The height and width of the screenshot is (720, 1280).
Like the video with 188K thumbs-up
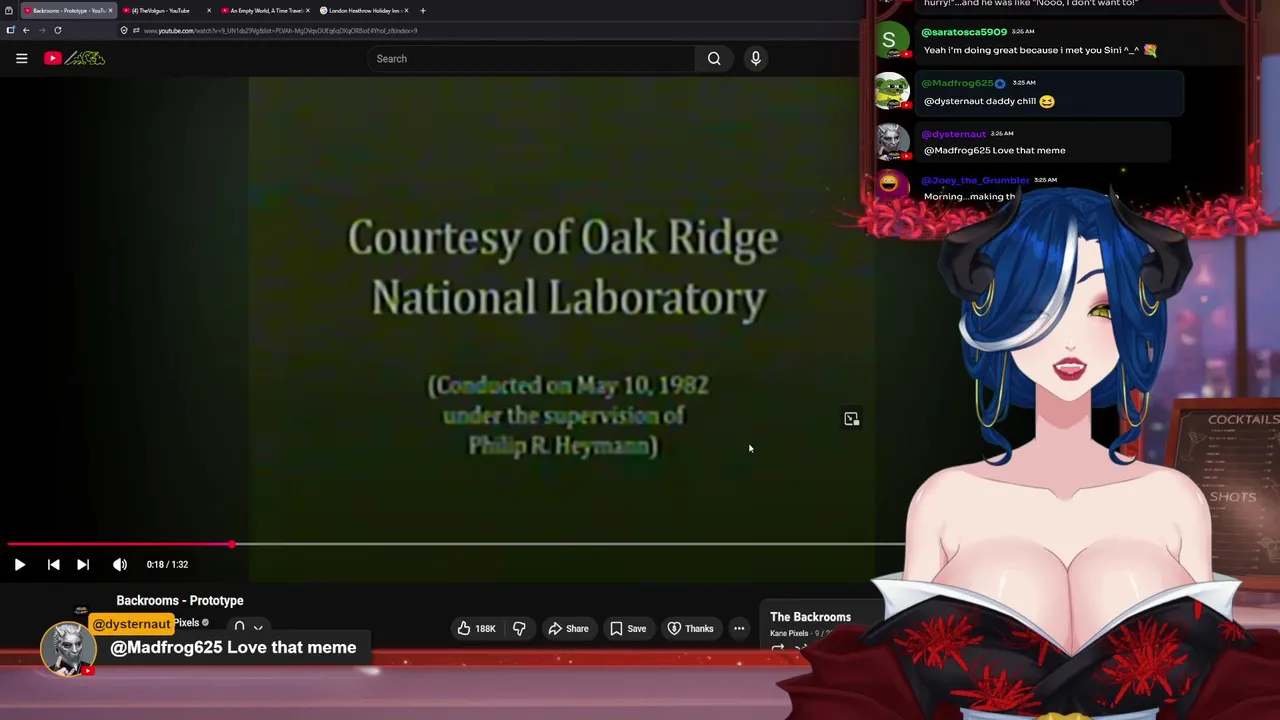coord(476,628)
